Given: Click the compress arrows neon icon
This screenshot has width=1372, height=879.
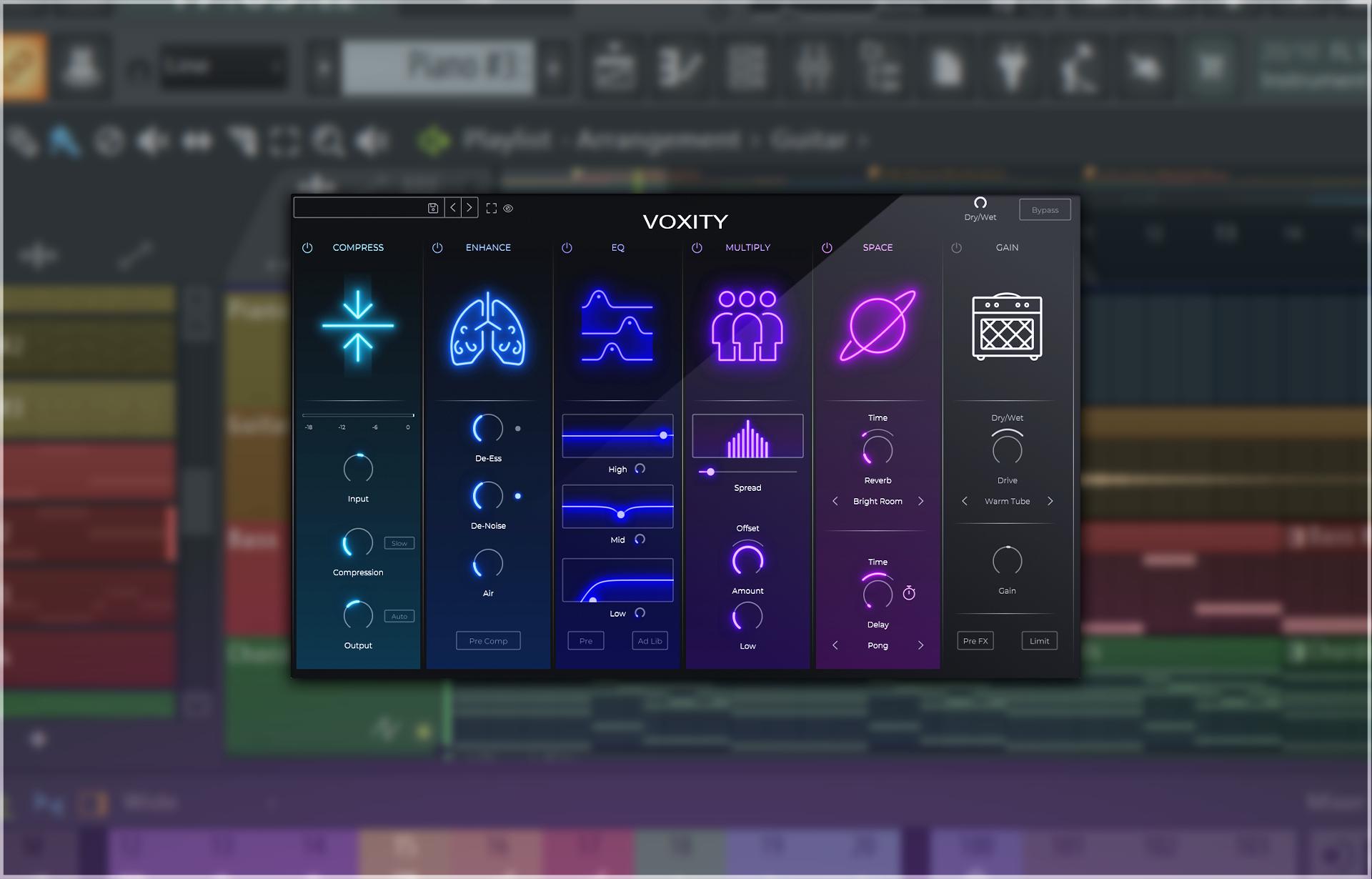Looking at the screenshot, I should click(x=357, y=325).
